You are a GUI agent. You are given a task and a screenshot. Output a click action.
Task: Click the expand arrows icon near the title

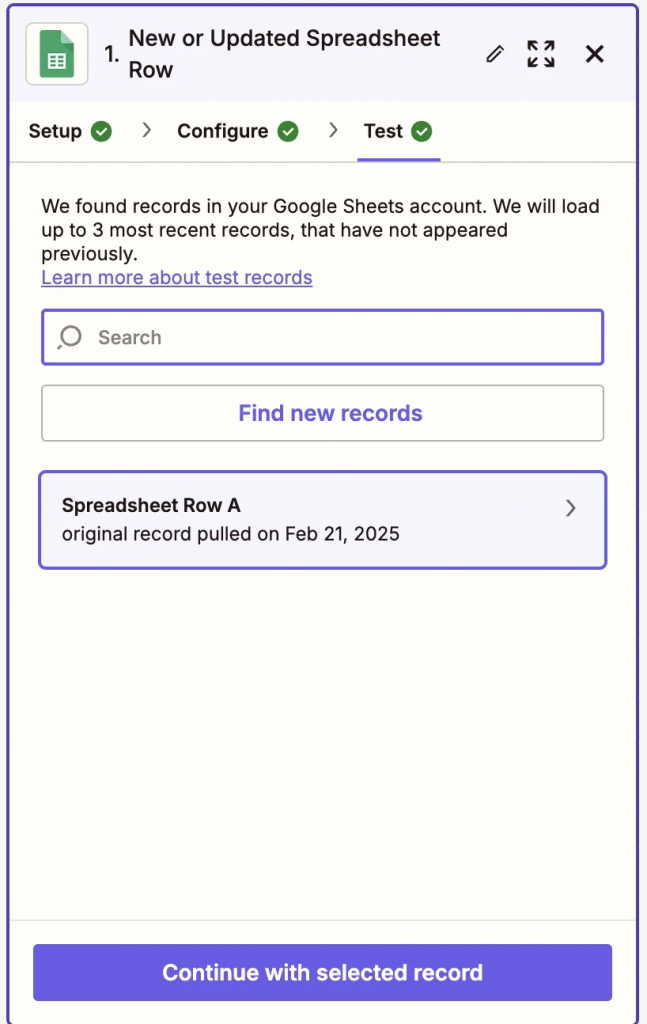541,55
